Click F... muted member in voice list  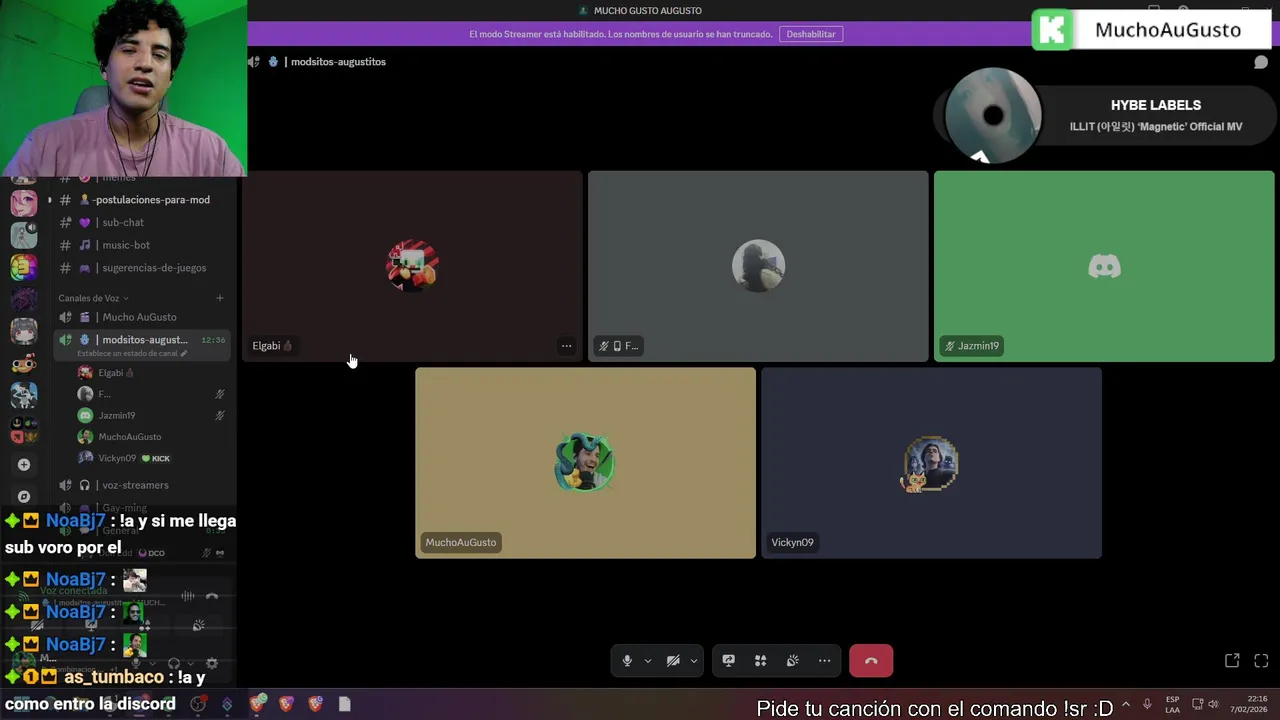(150, 394)
